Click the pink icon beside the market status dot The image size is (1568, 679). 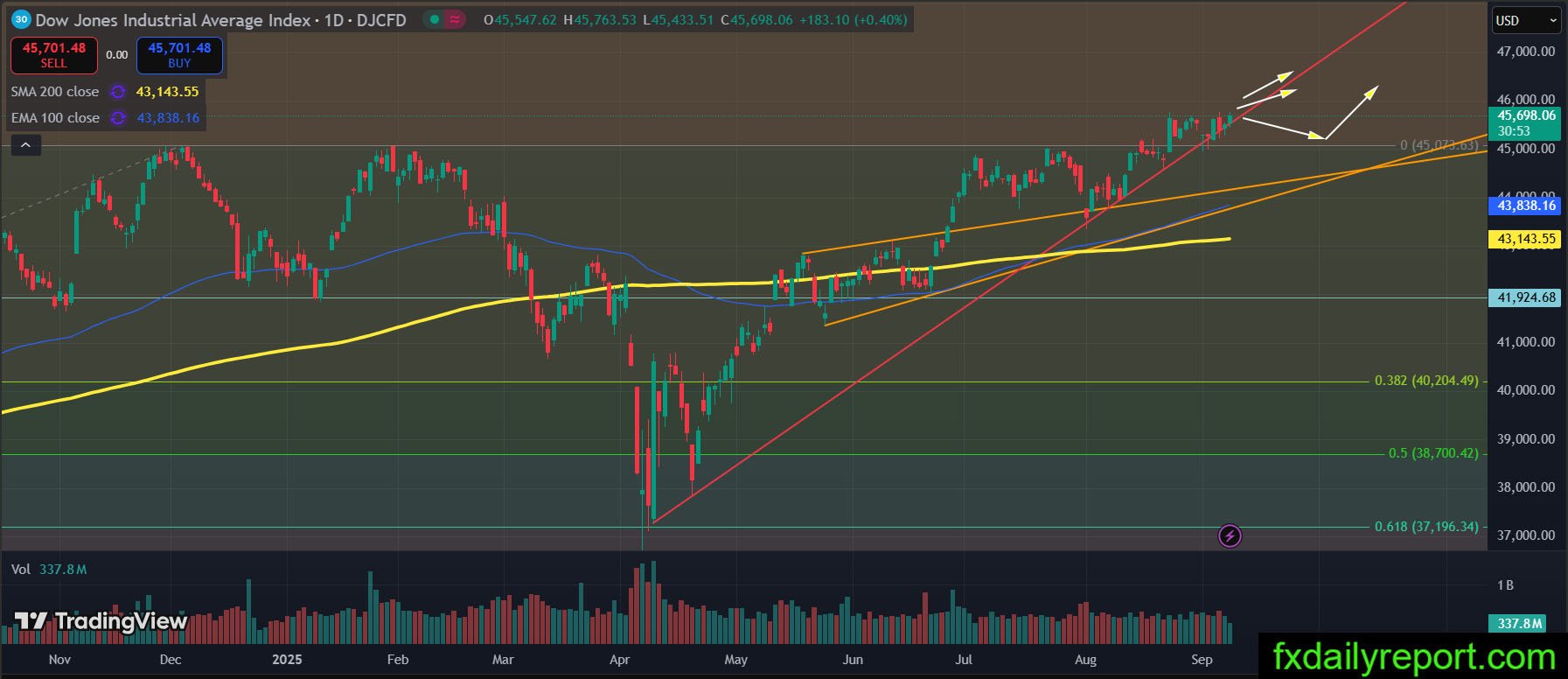455,19
